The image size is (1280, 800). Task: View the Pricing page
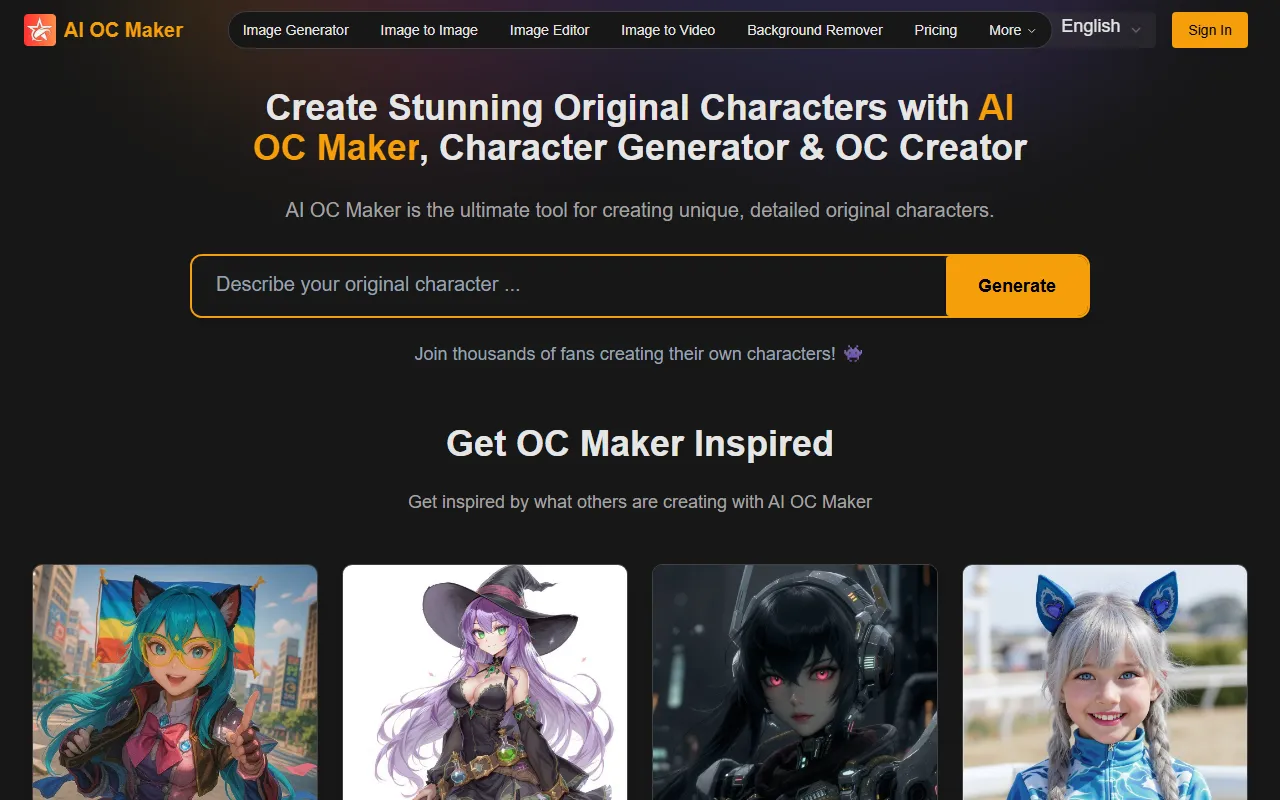pyautogui.click(x=935, y=30)
